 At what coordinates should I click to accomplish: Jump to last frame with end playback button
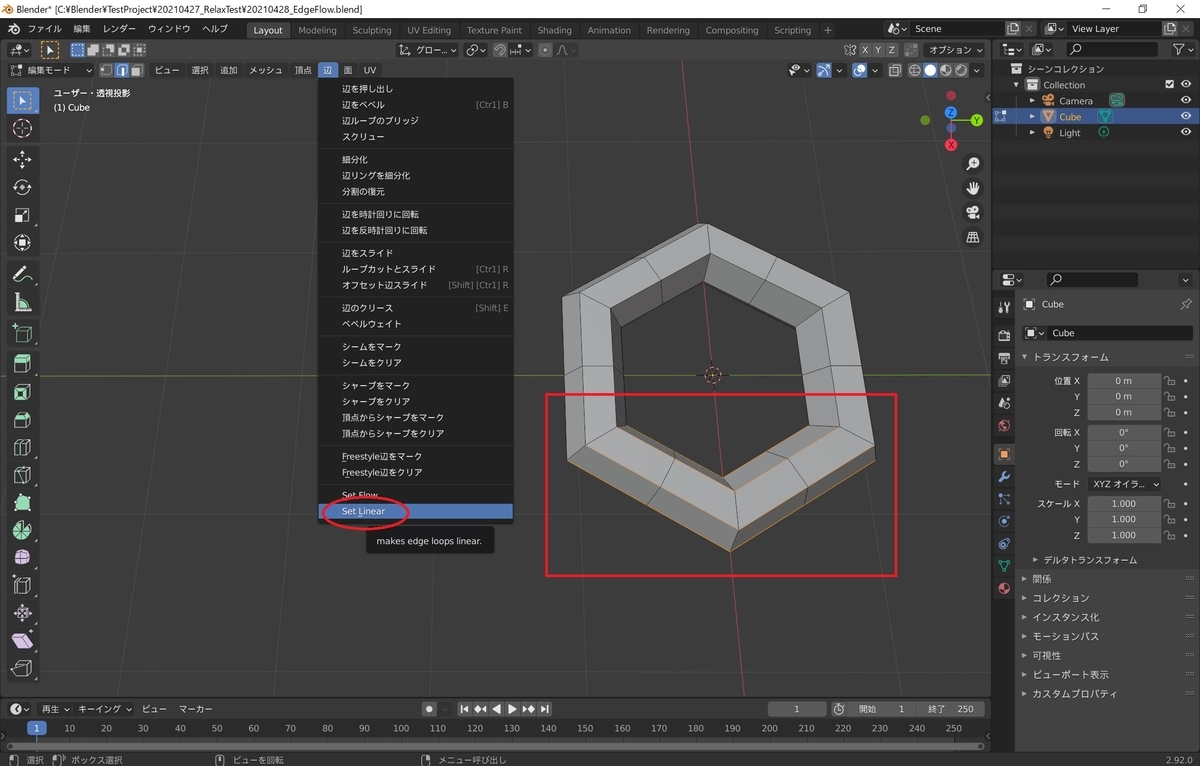544,708
